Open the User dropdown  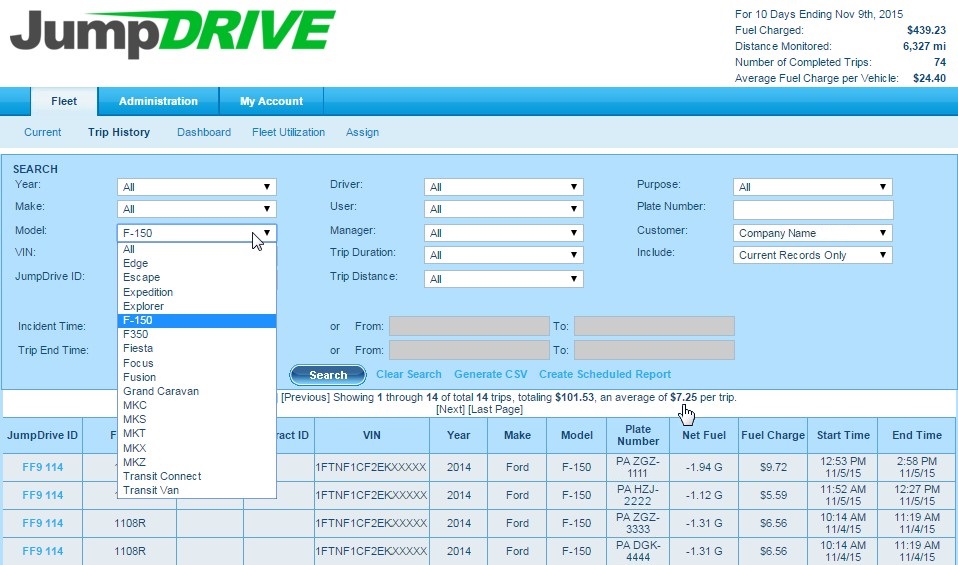click(503, 209)
